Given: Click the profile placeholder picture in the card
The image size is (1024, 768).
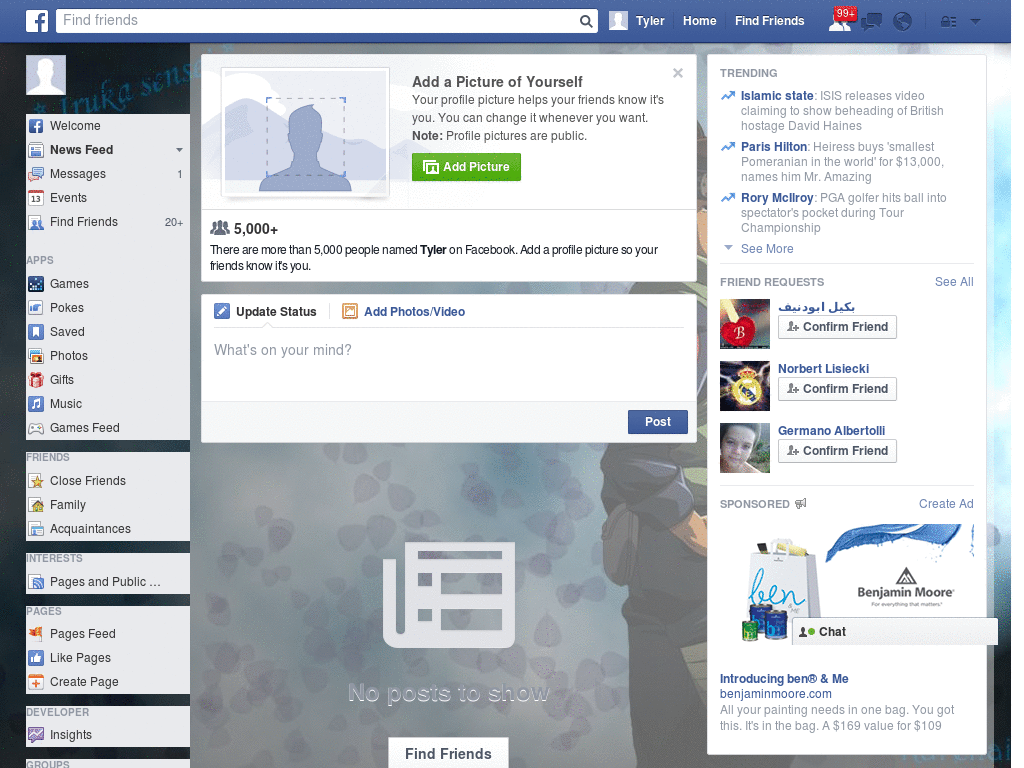Looking at the screenshot, I should [306, 131].
